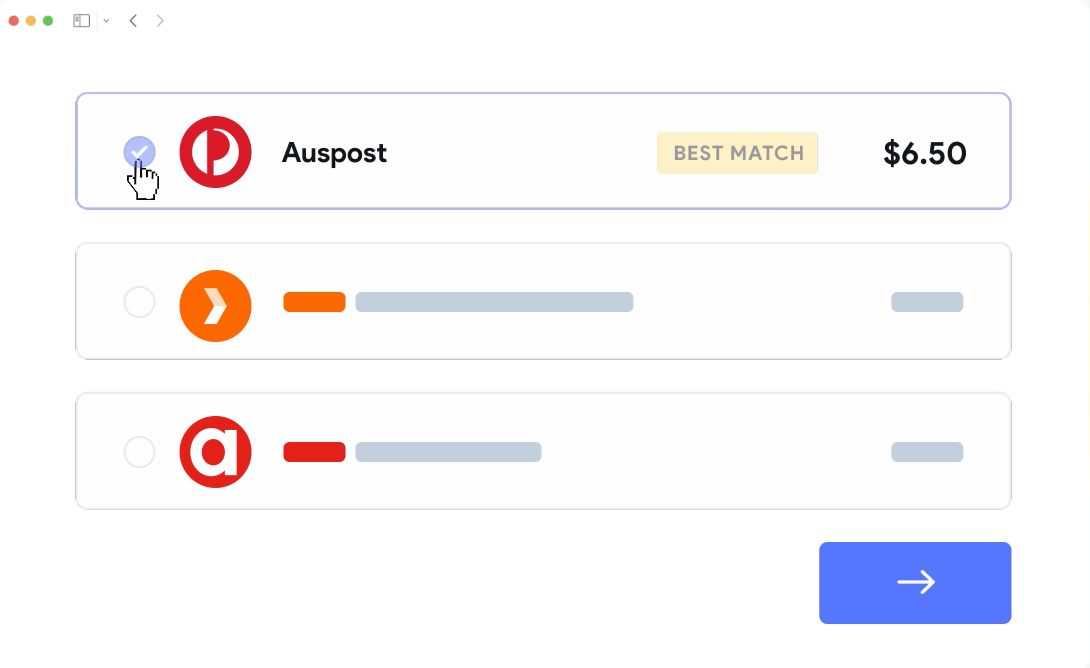
Task: Open the dropdown chevron beside sidebar icon
Action: coord(106,21)
